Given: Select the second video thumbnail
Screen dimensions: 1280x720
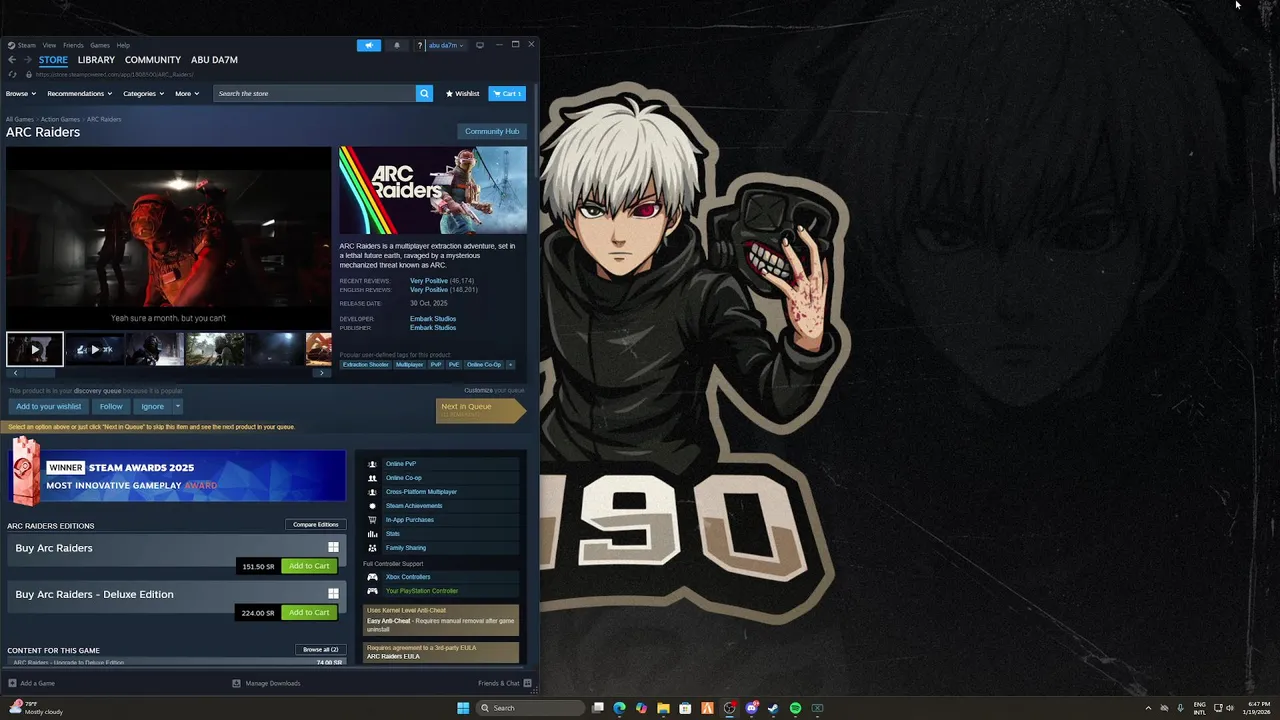Looking at the screenshot, I should point(95,349).
